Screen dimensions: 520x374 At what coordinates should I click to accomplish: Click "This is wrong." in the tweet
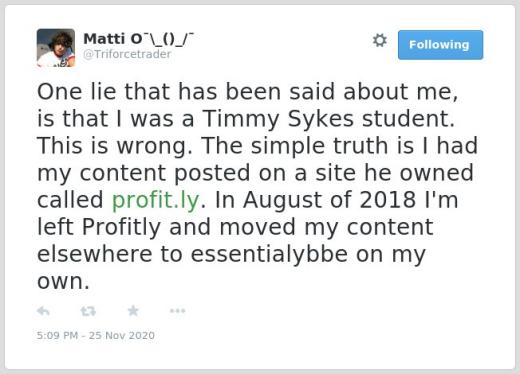(x=115, y=146)
